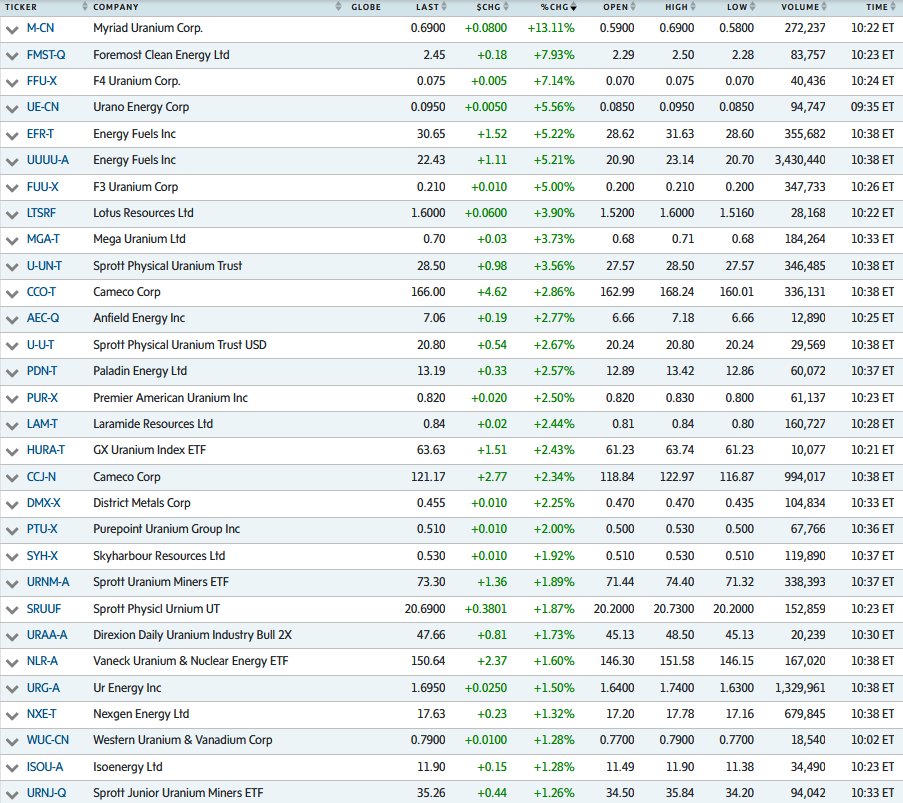Image resolution: width=903 pixels, height=803 pixels.
Task: Click the 09:35 ET time value
Action: tap(872, 107)
